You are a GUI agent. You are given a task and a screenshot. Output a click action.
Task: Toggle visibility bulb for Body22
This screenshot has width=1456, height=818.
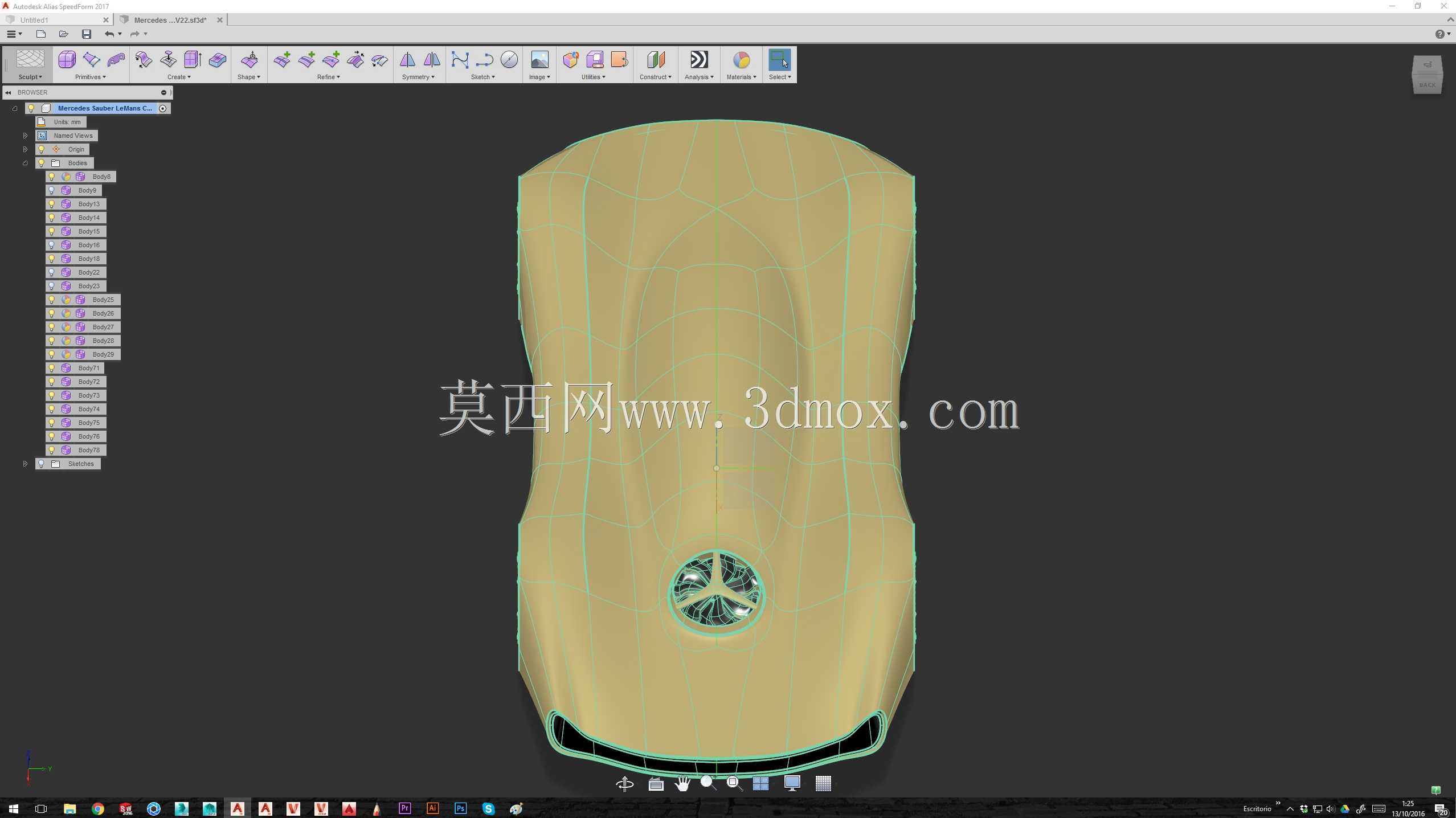tap(52, 272)
